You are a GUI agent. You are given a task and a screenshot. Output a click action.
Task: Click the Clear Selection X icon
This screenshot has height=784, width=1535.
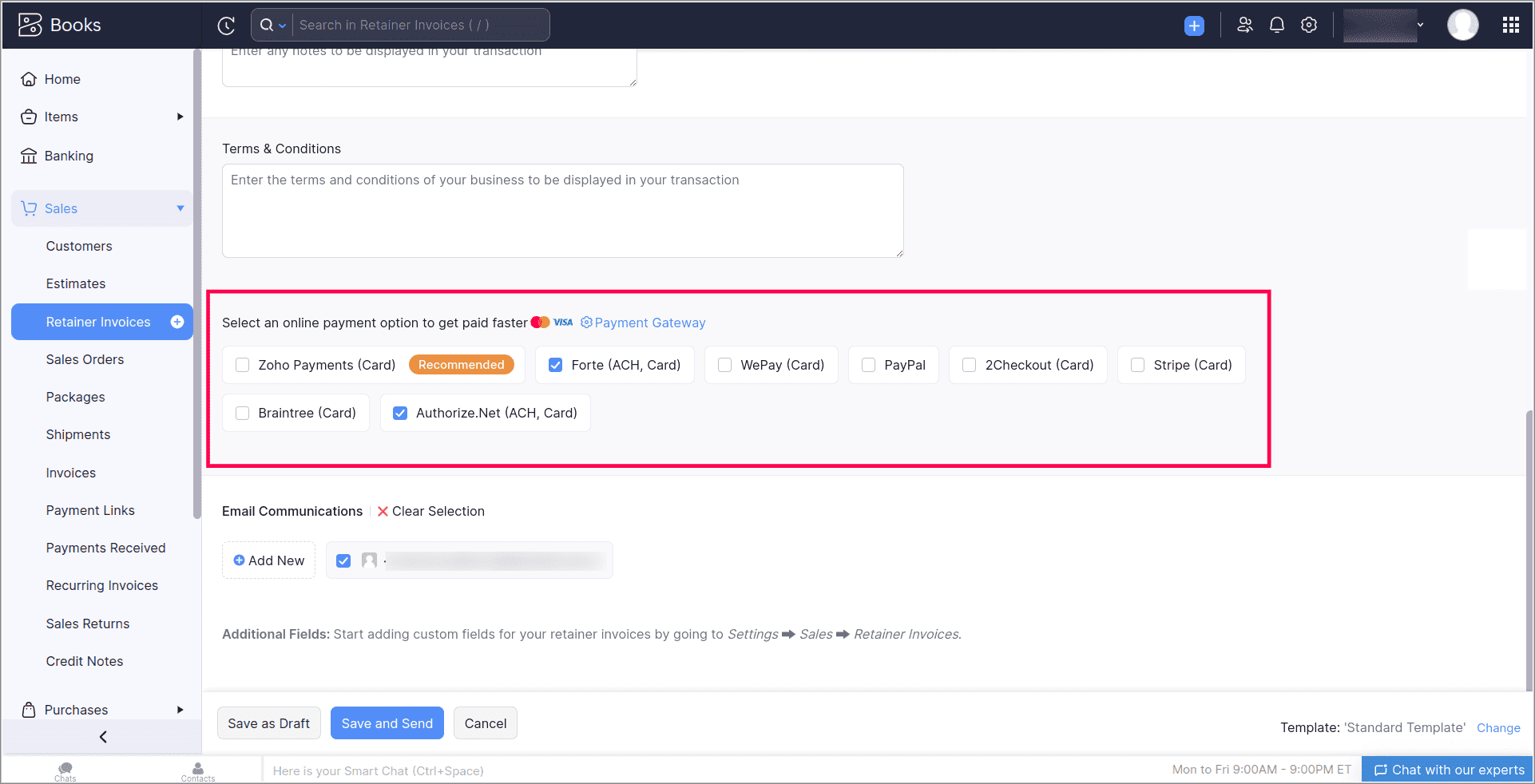pos(383,511)
